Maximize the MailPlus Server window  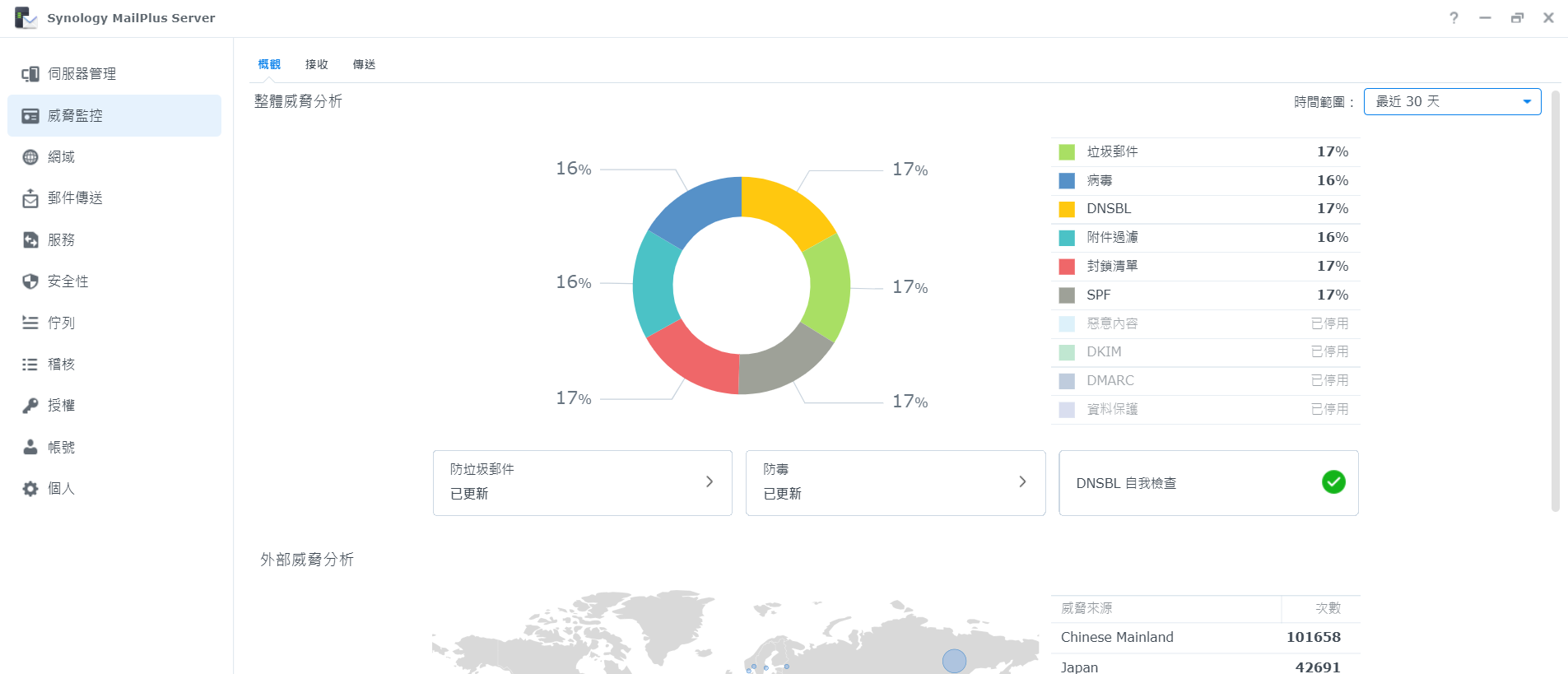click(1517, 17)
